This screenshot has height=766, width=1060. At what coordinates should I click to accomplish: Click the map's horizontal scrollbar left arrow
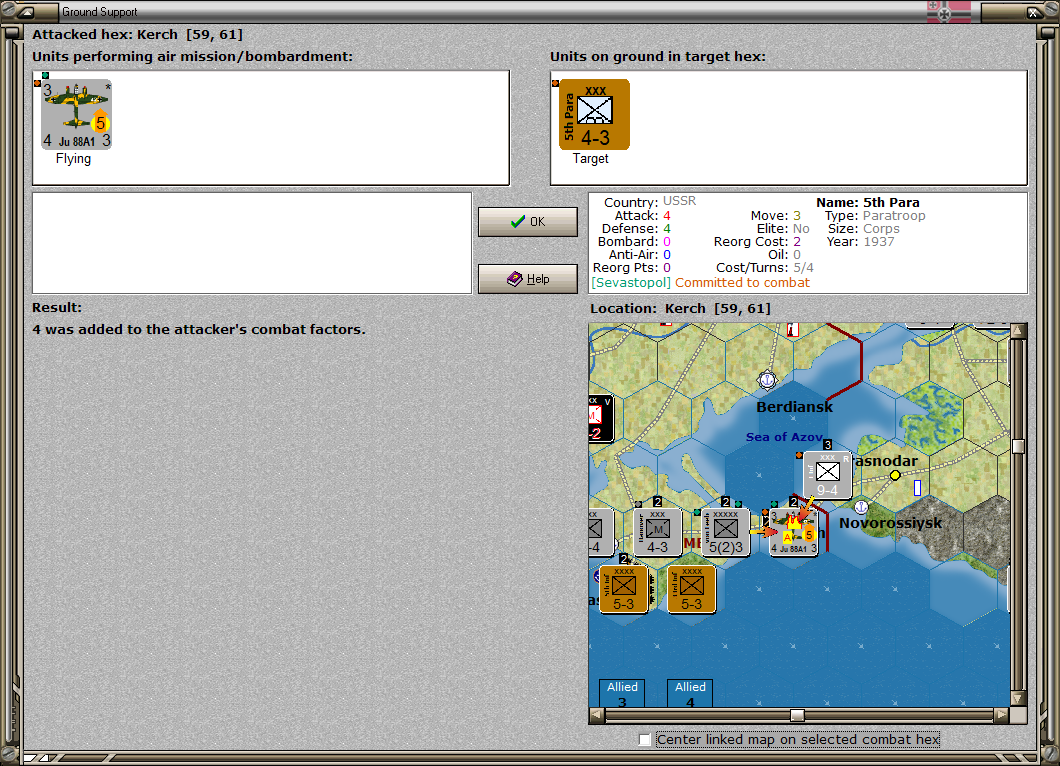pyautogui.click(x=596, y=715)
